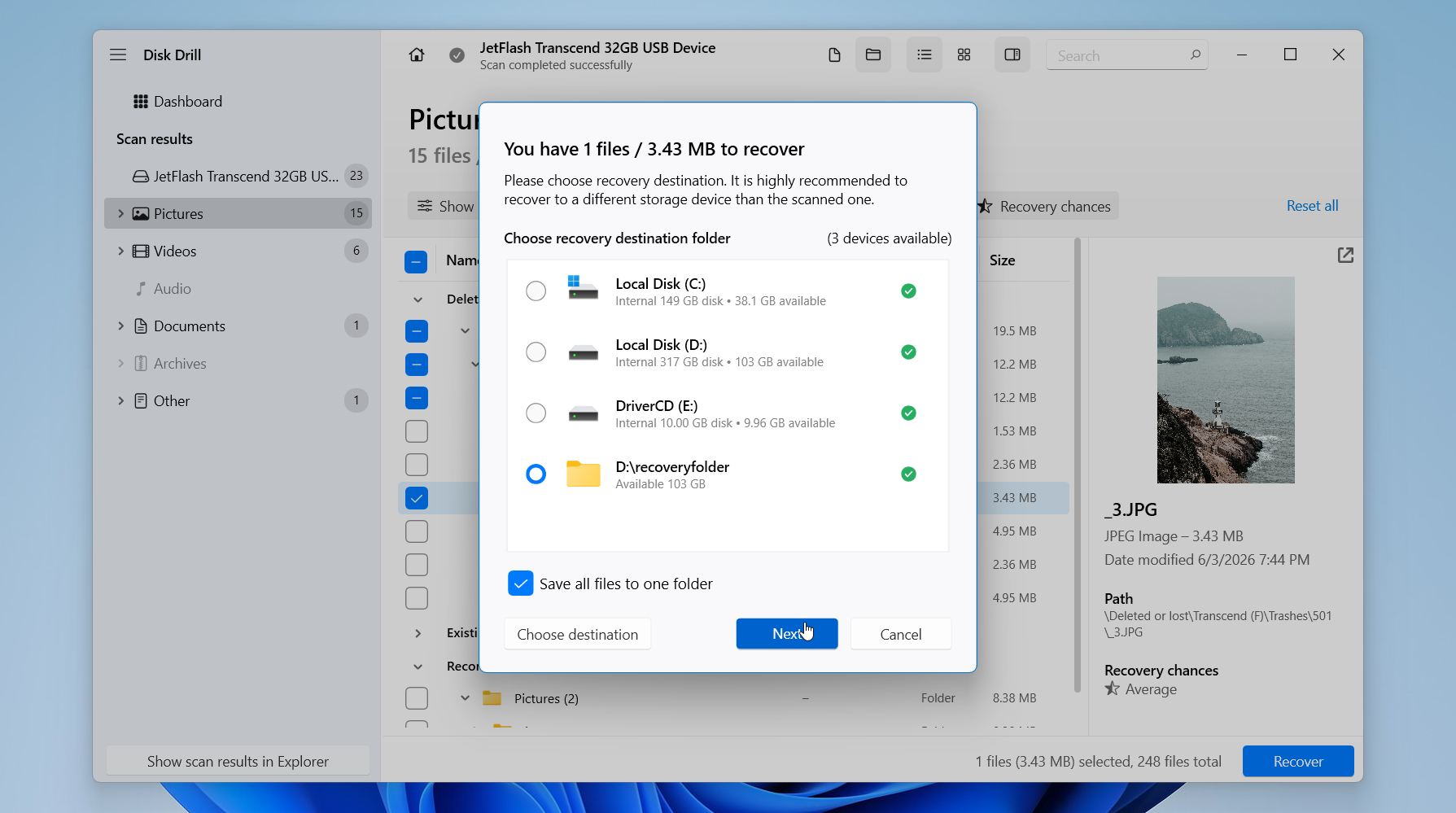1456x813 pixels.
Task: Click the _3.JPG preview thumbnail
Action: tap(1225, 379)
